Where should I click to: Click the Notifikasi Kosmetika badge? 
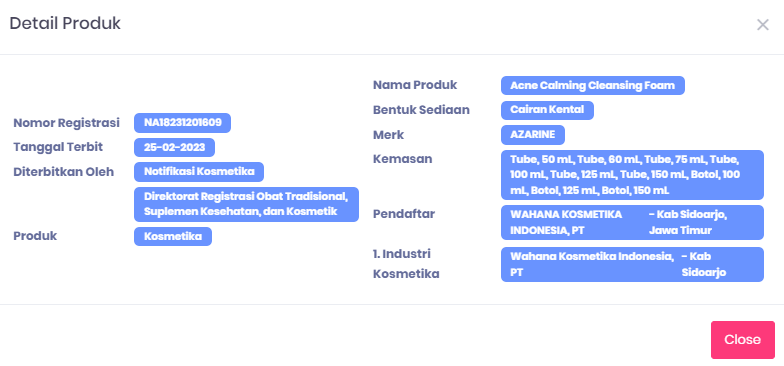pyautogui.click(x=199, y=172)
